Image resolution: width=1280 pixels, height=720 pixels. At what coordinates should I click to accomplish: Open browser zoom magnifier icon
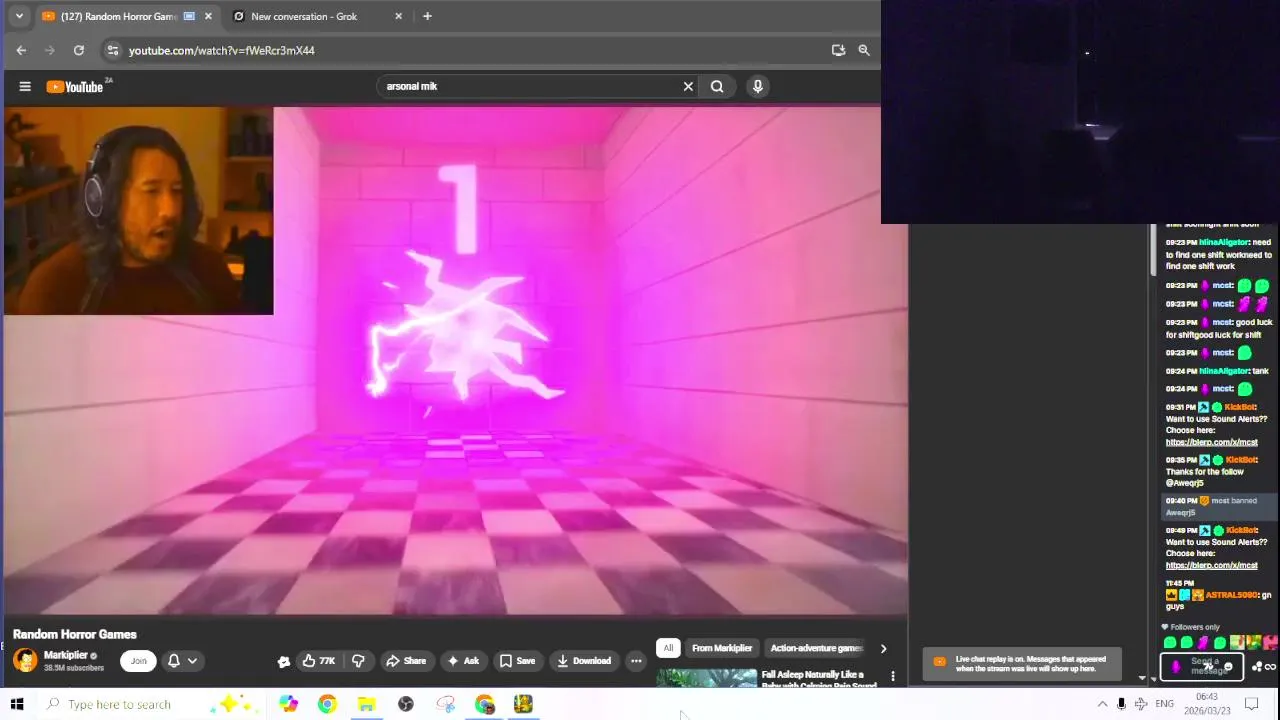[864, 50]
